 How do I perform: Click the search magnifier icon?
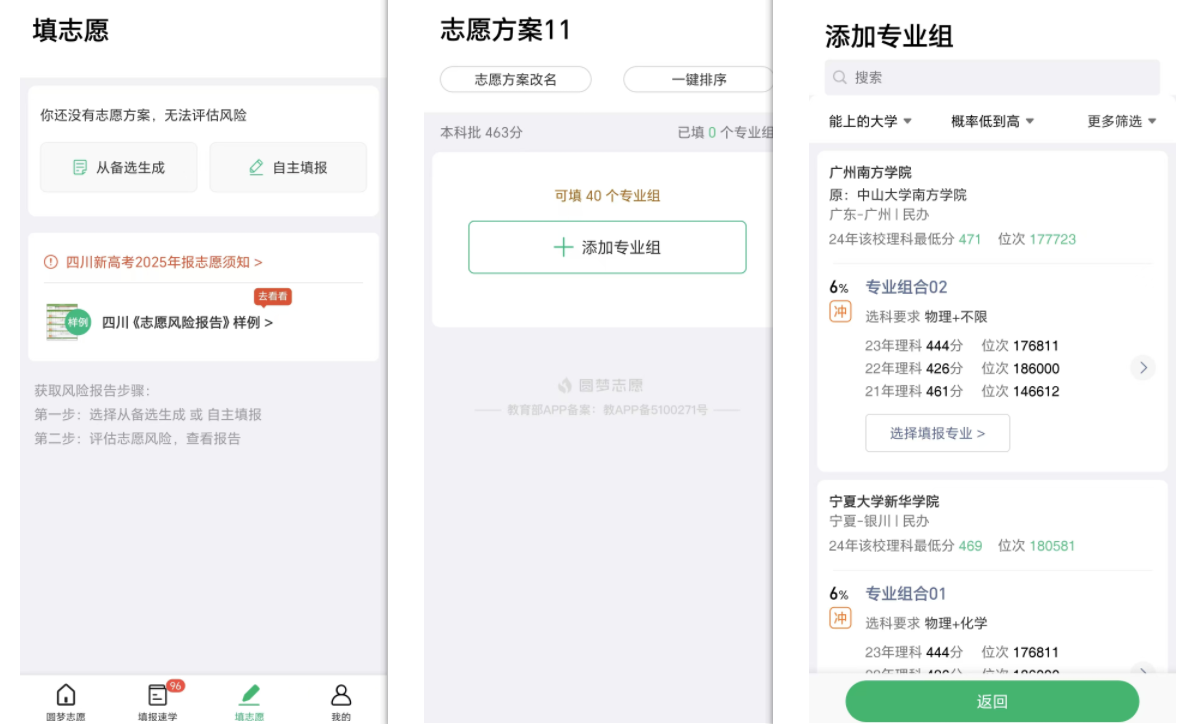[840, 77]
